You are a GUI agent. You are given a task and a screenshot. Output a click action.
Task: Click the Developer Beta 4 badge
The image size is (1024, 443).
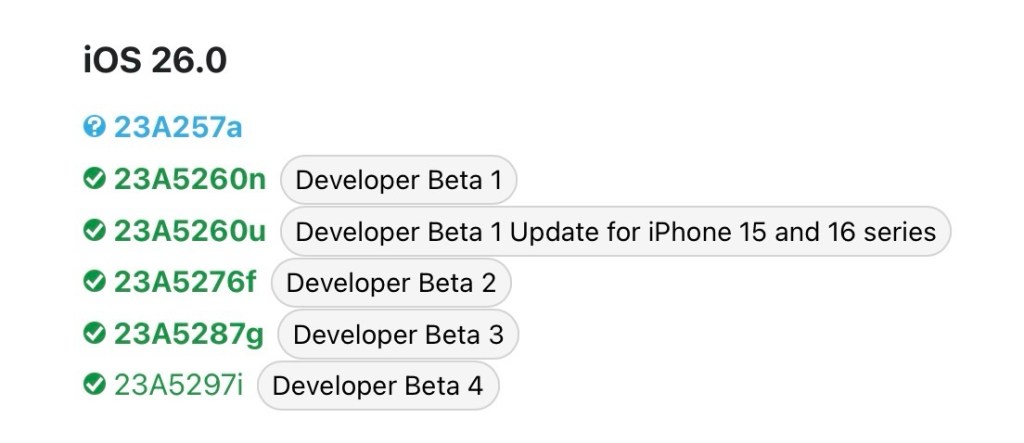tap(377, 386)
